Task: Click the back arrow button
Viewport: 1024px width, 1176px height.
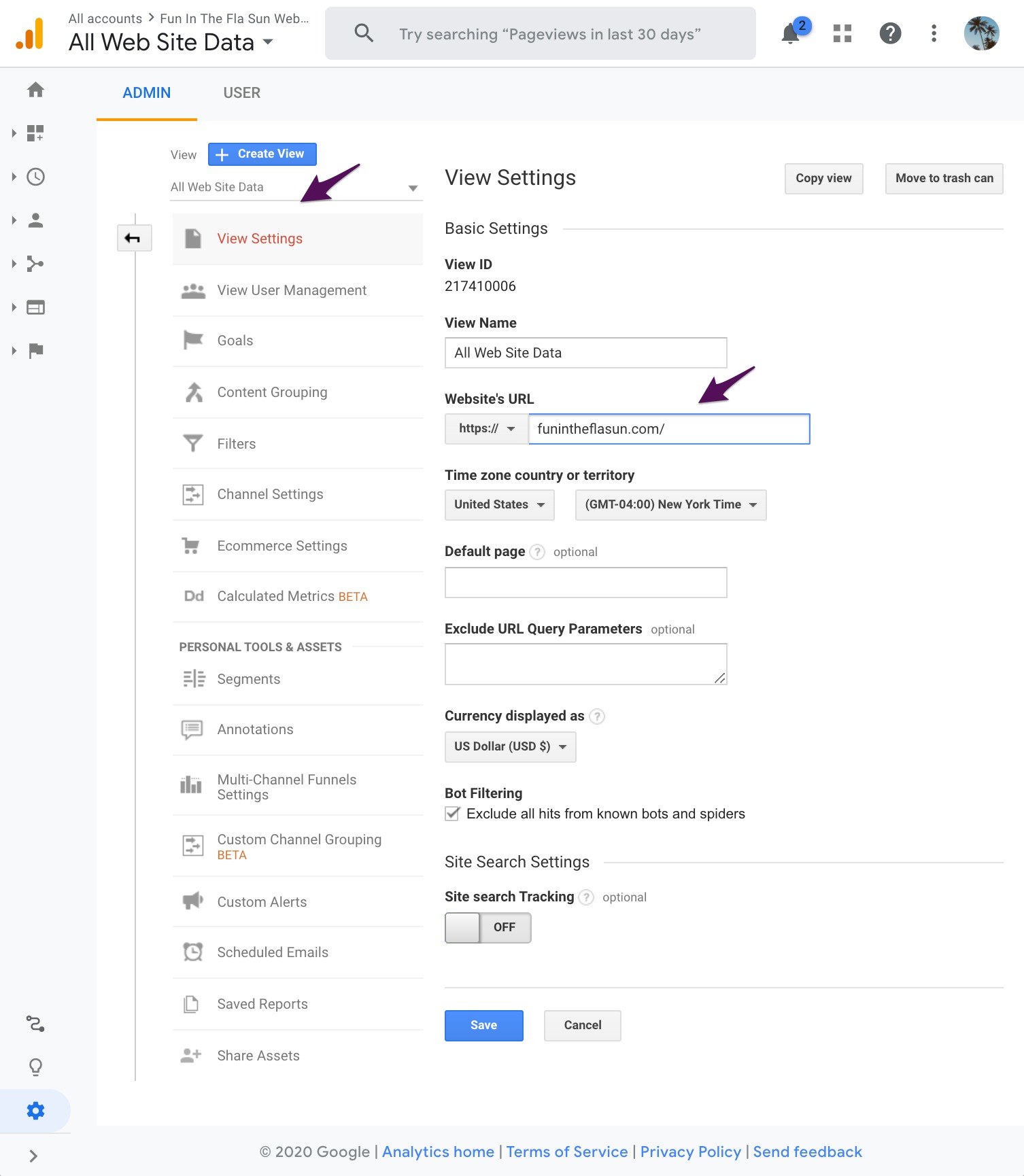Action: [134, 238]
